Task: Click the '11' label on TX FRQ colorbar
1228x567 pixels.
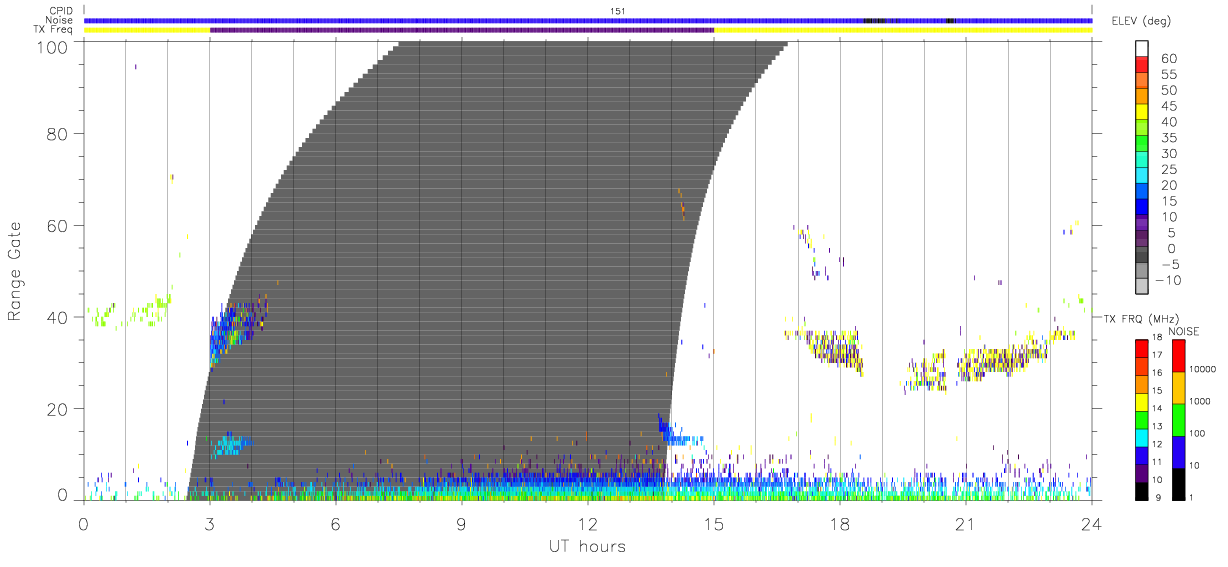Action: (1157, 462)
